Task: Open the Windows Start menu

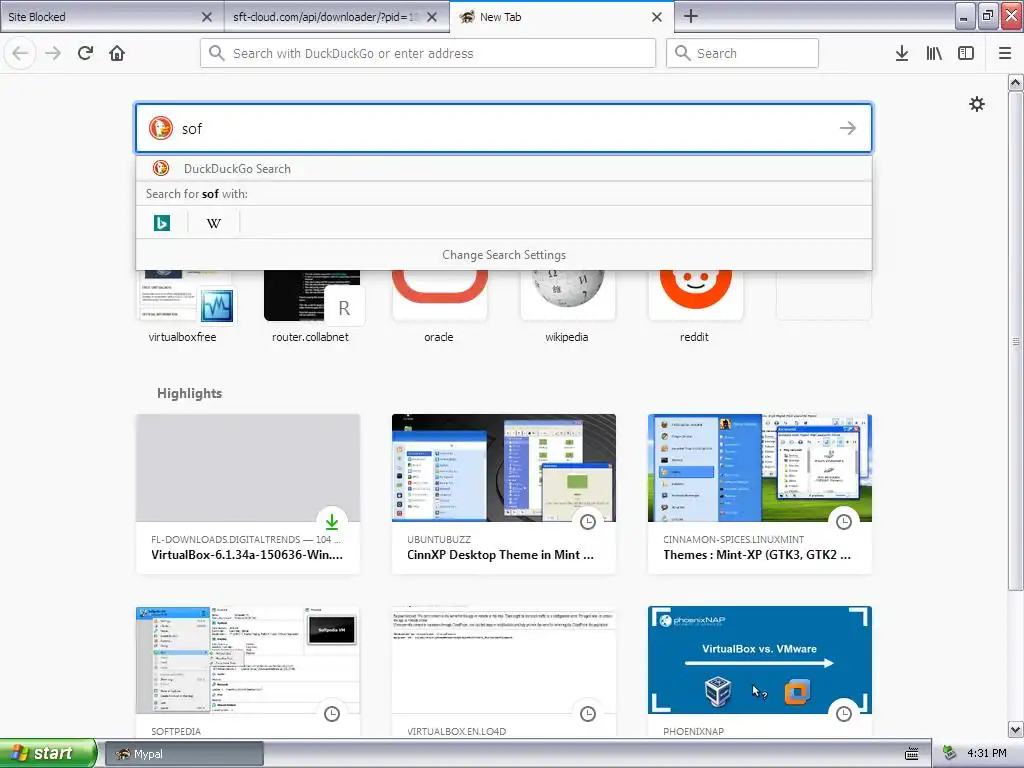Action: tap(48, 753)
